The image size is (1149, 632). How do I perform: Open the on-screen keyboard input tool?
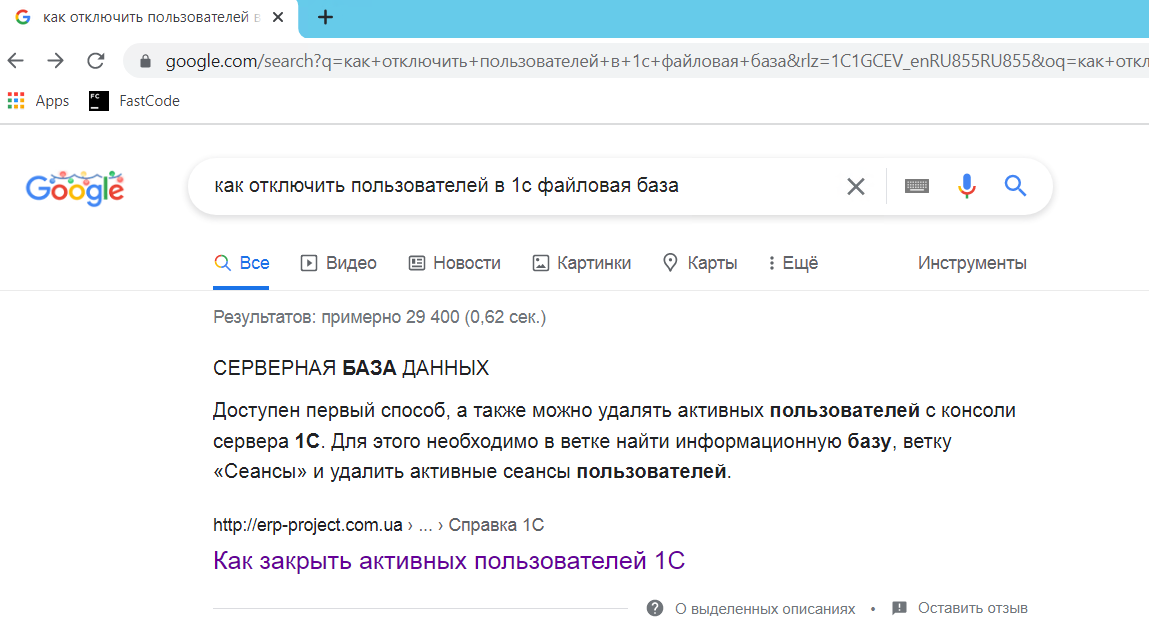[917, 186]
